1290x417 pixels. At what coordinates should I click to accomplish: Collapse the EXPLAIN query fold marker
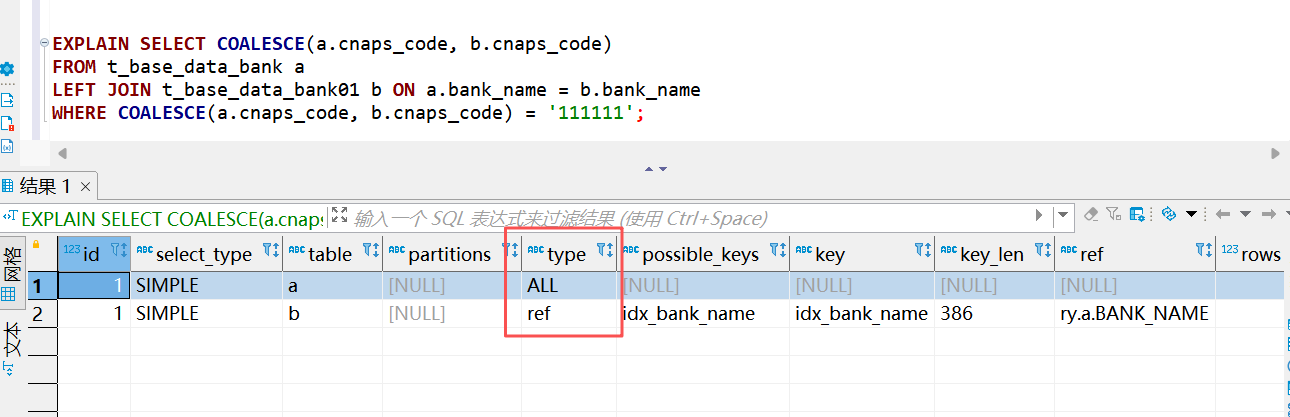point(43,44)
